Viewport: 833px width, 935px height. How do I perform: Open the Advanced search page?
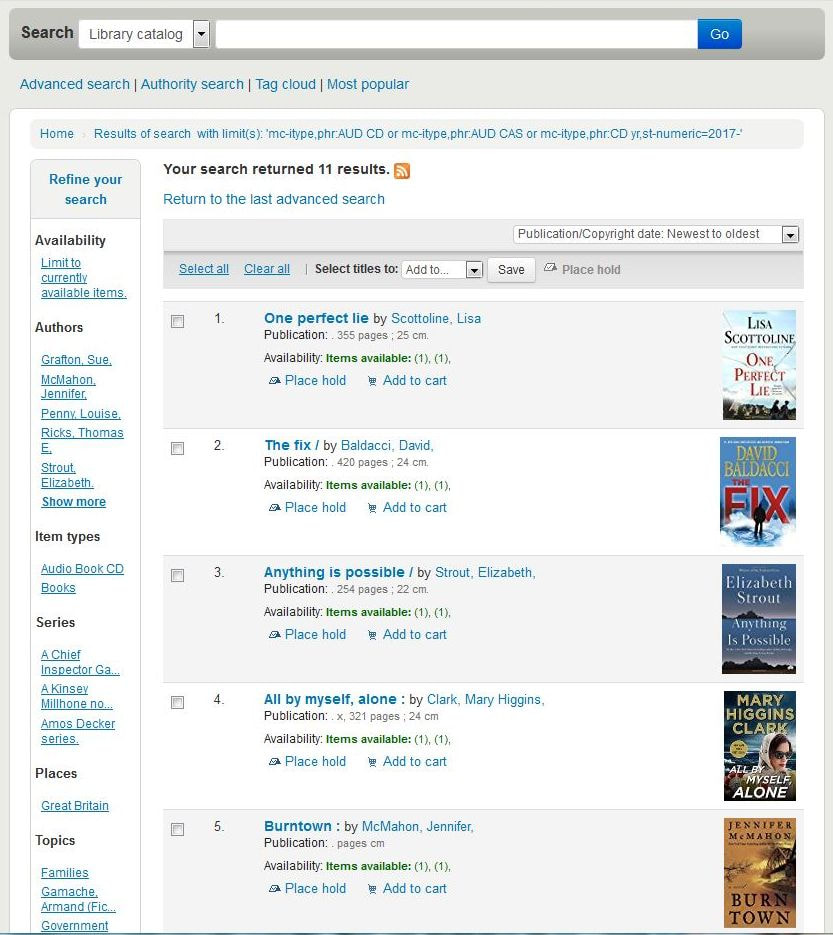point(75,84)
